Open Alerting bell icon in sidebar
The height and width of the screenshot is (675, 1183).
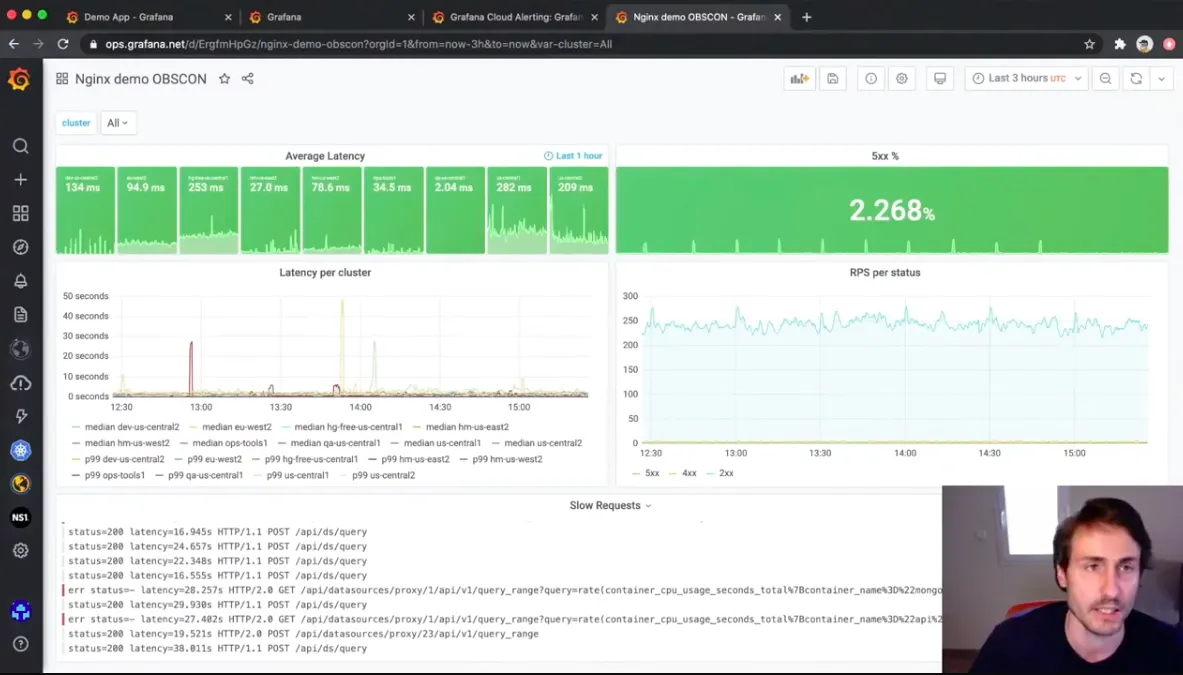click(x=20, y=281)
